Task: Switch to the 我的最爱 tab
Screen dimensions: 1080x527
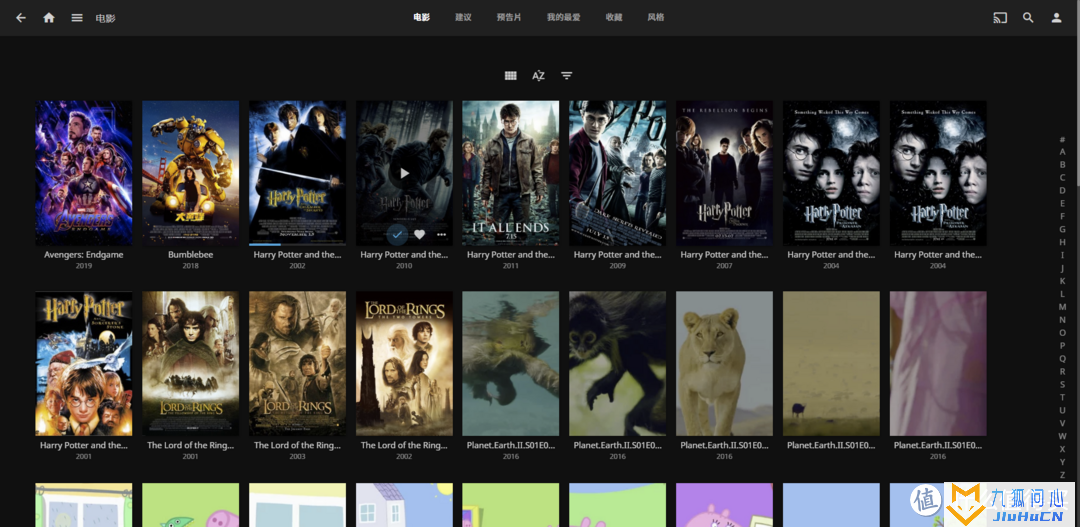Action: pos(563,17)
